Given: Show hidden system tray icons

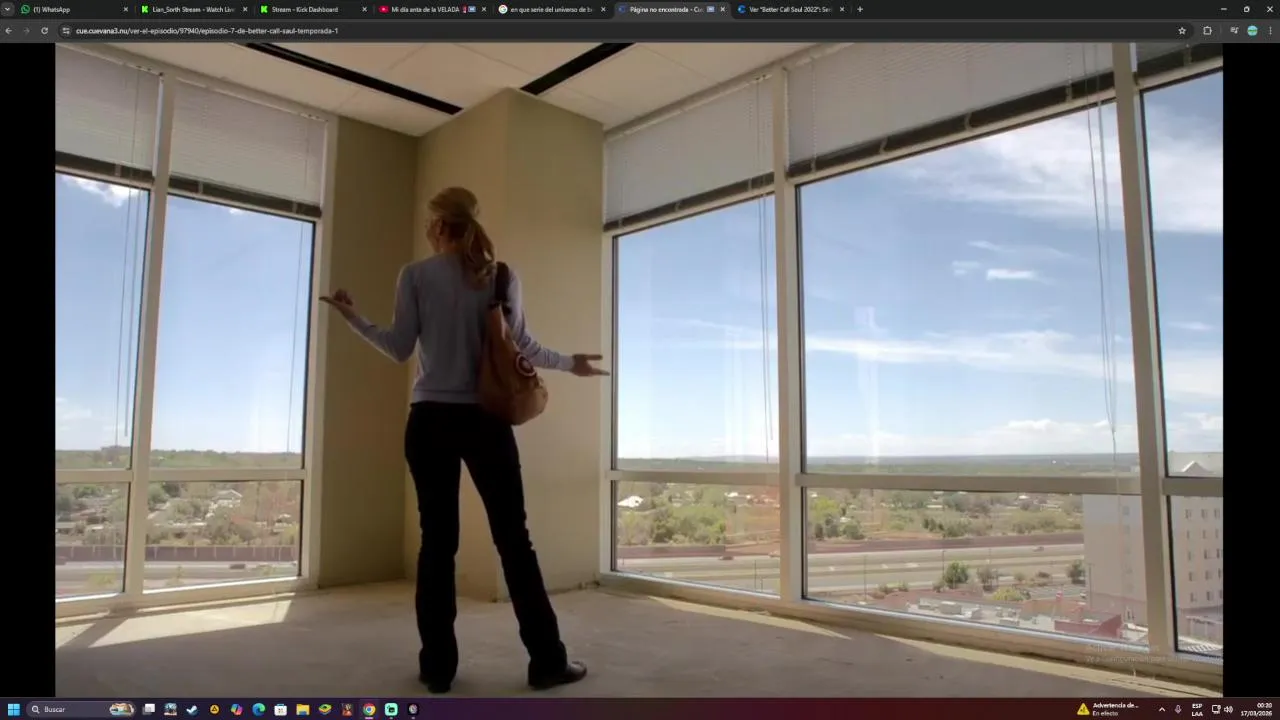Looking at the screenshot, I should [x=1161, y=709].
